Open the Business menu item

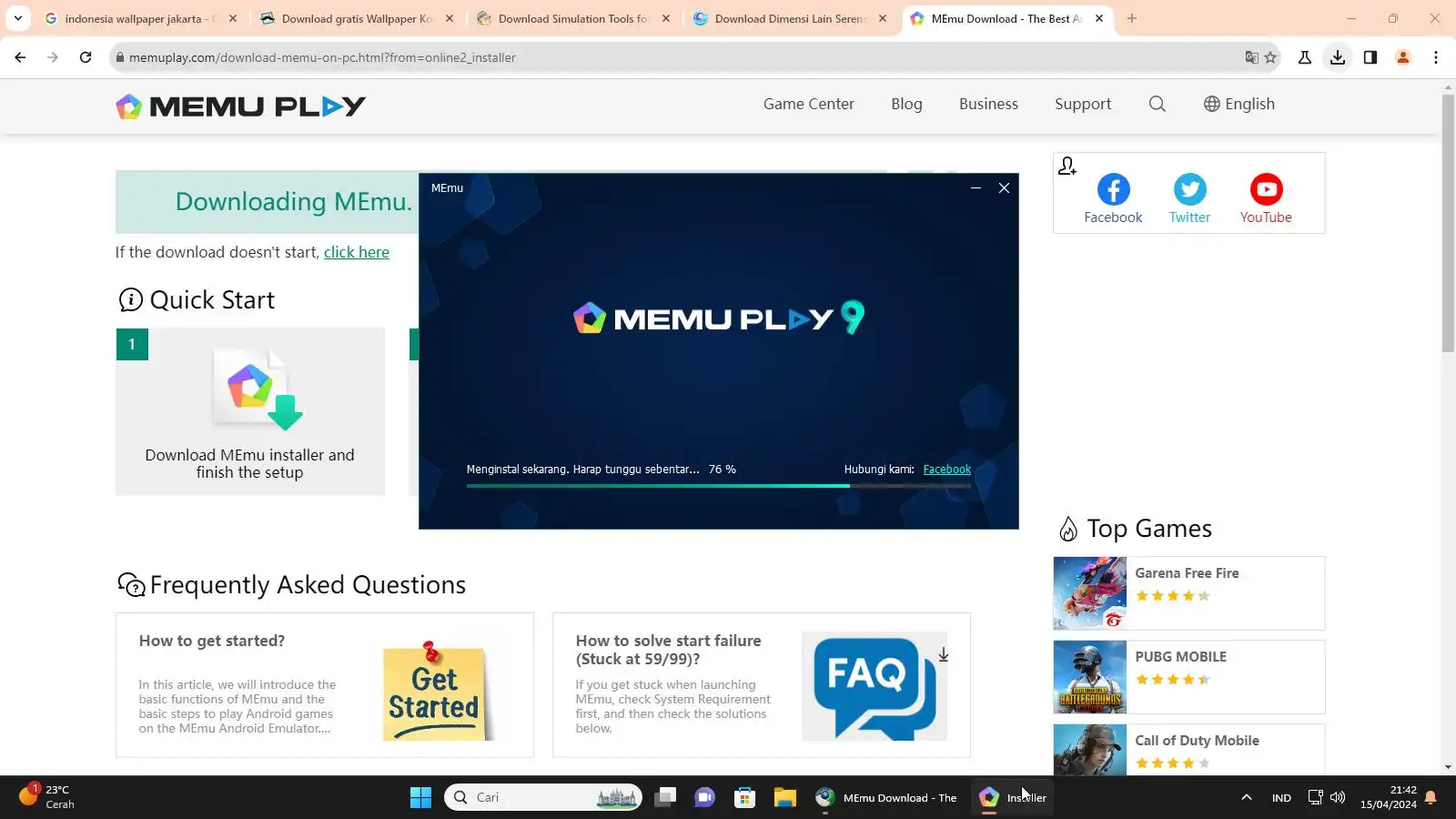tap(988, 104)
